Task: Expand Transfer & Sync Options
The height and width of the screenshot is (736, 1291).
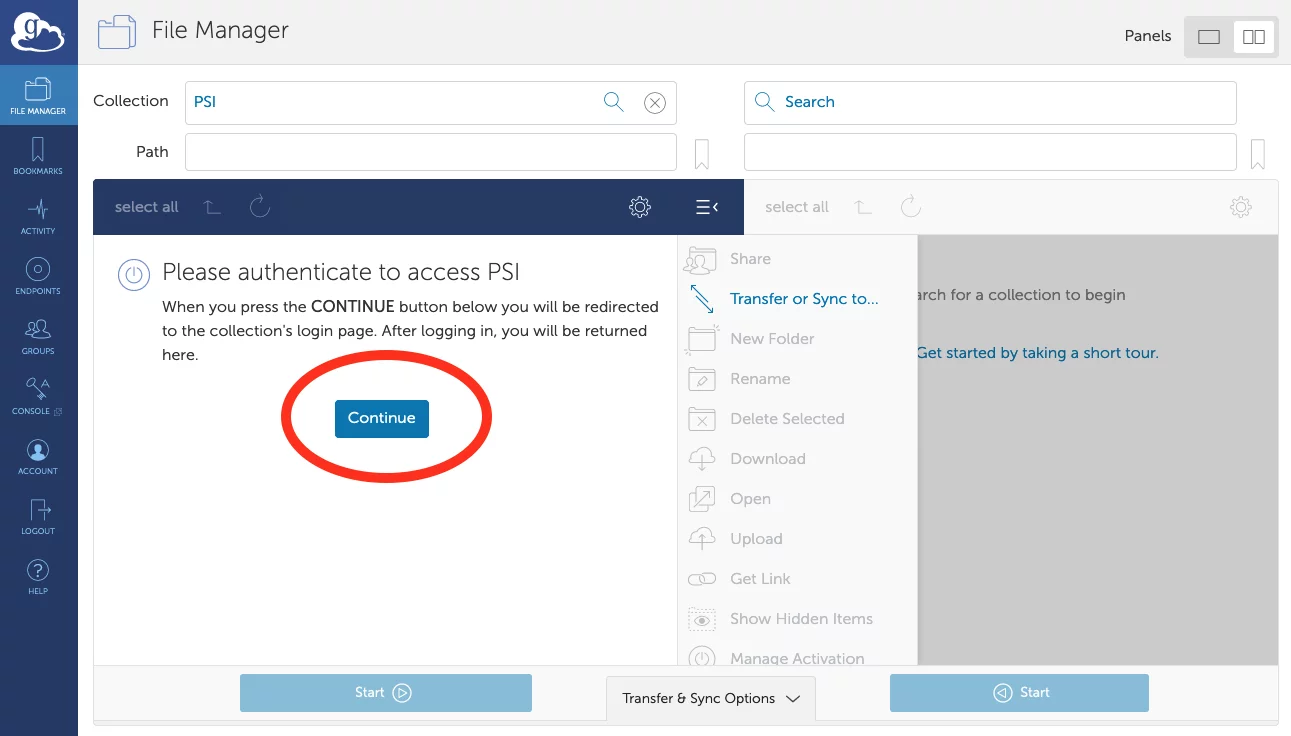Action: click(711, 698)
